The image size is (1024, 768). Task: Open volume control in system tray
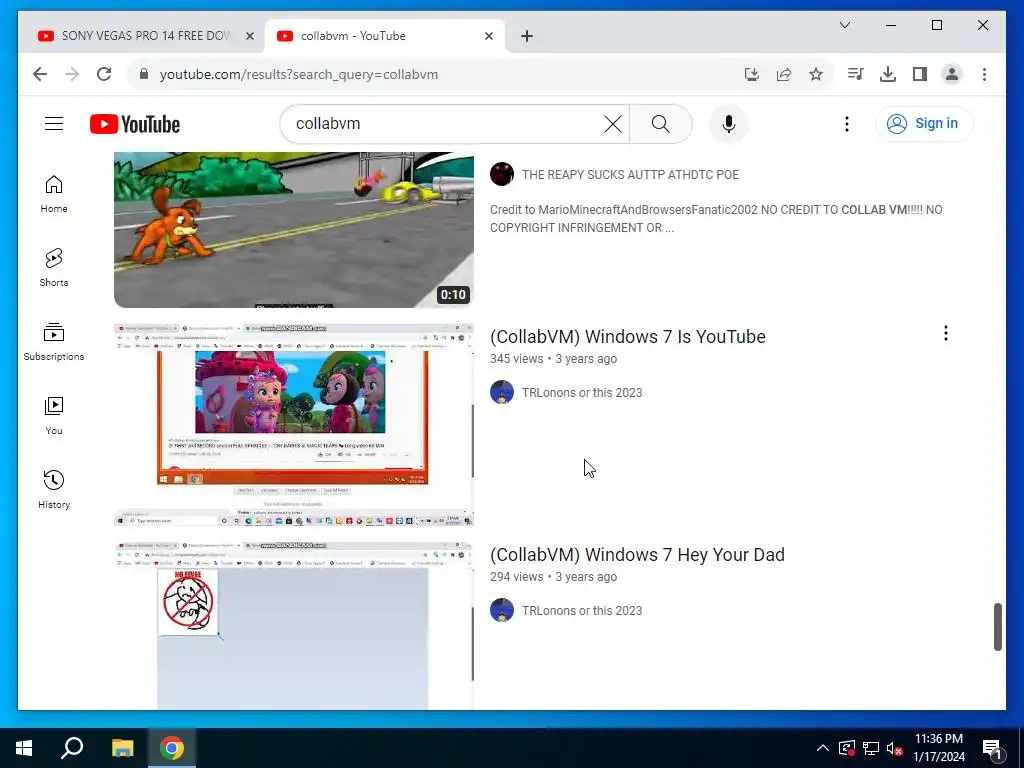click(x=894, y=748)
